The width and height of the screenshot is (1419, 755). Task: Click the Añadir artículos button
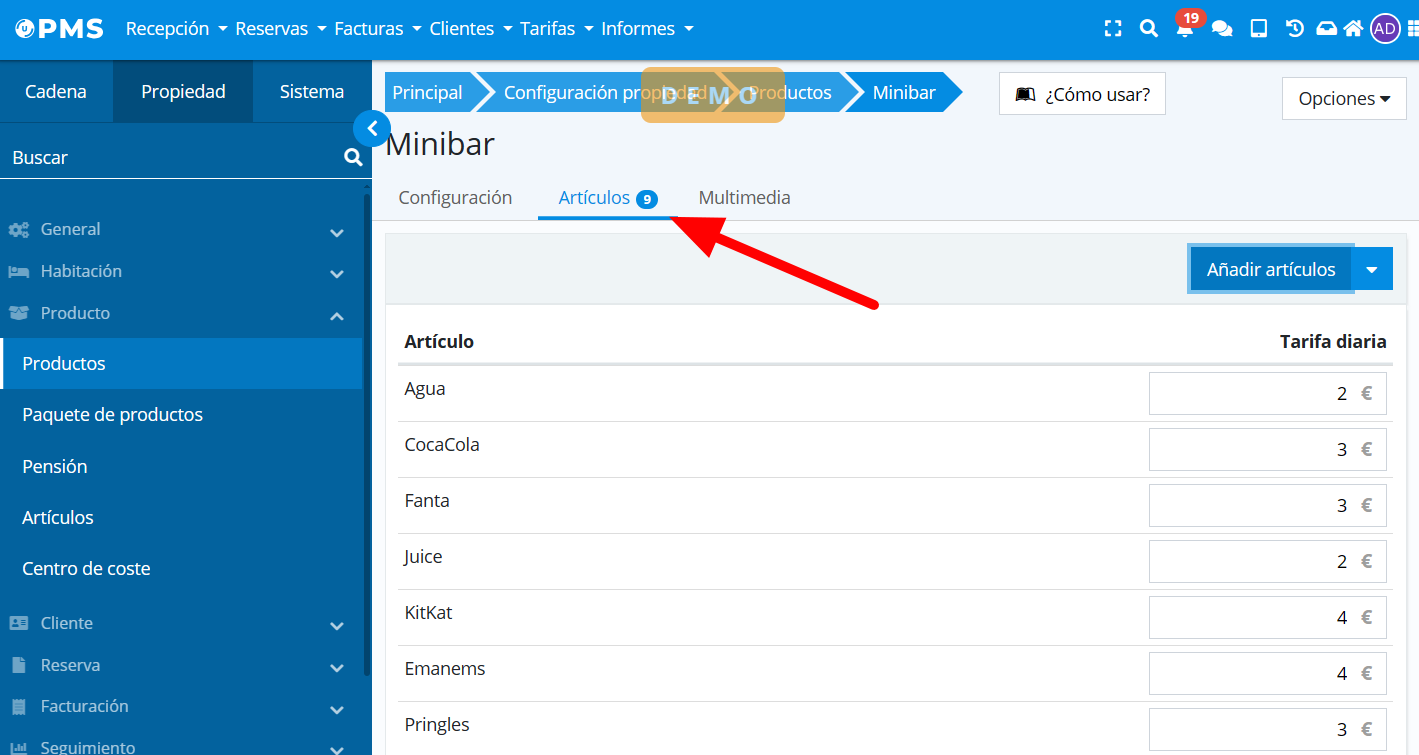[1271, 269]
